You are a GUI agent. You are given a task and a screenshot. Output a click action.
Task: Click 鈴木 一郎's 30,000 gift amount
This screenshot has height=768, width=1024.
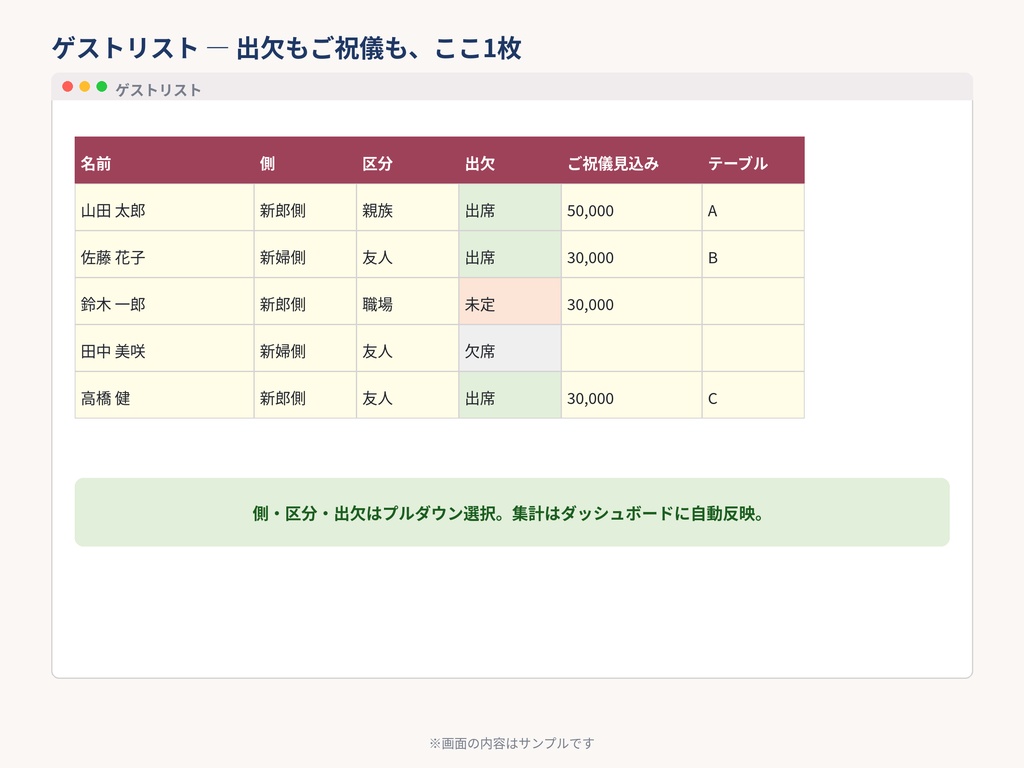click(x=632, y=302)
